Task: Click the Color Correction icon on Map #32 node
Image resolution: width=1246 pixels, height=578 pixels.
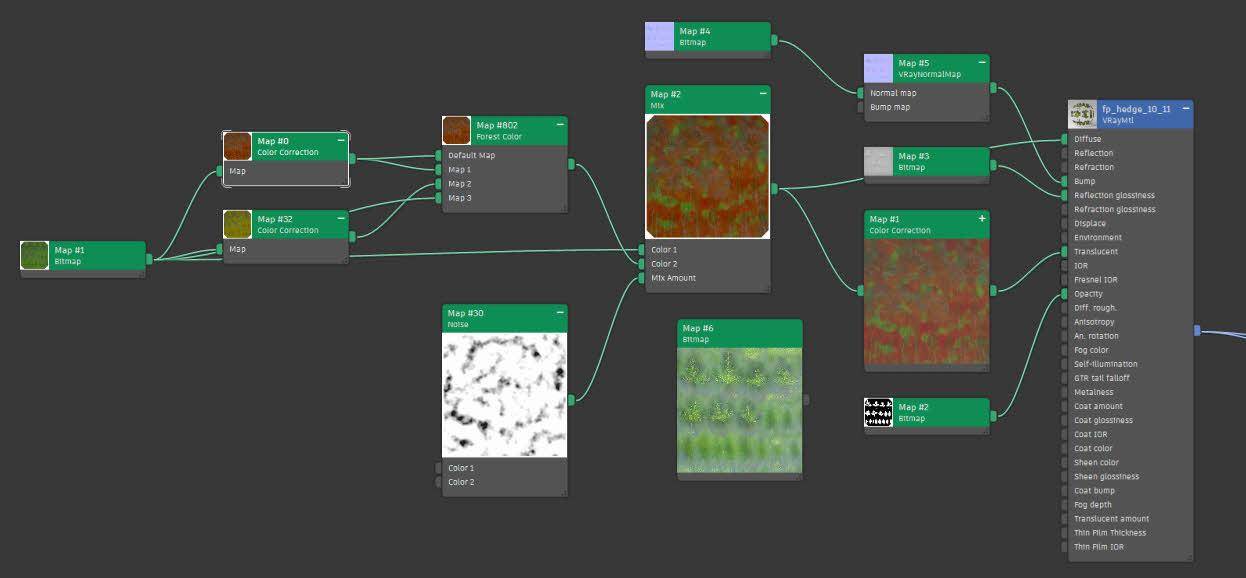Action: click(236, 224)
